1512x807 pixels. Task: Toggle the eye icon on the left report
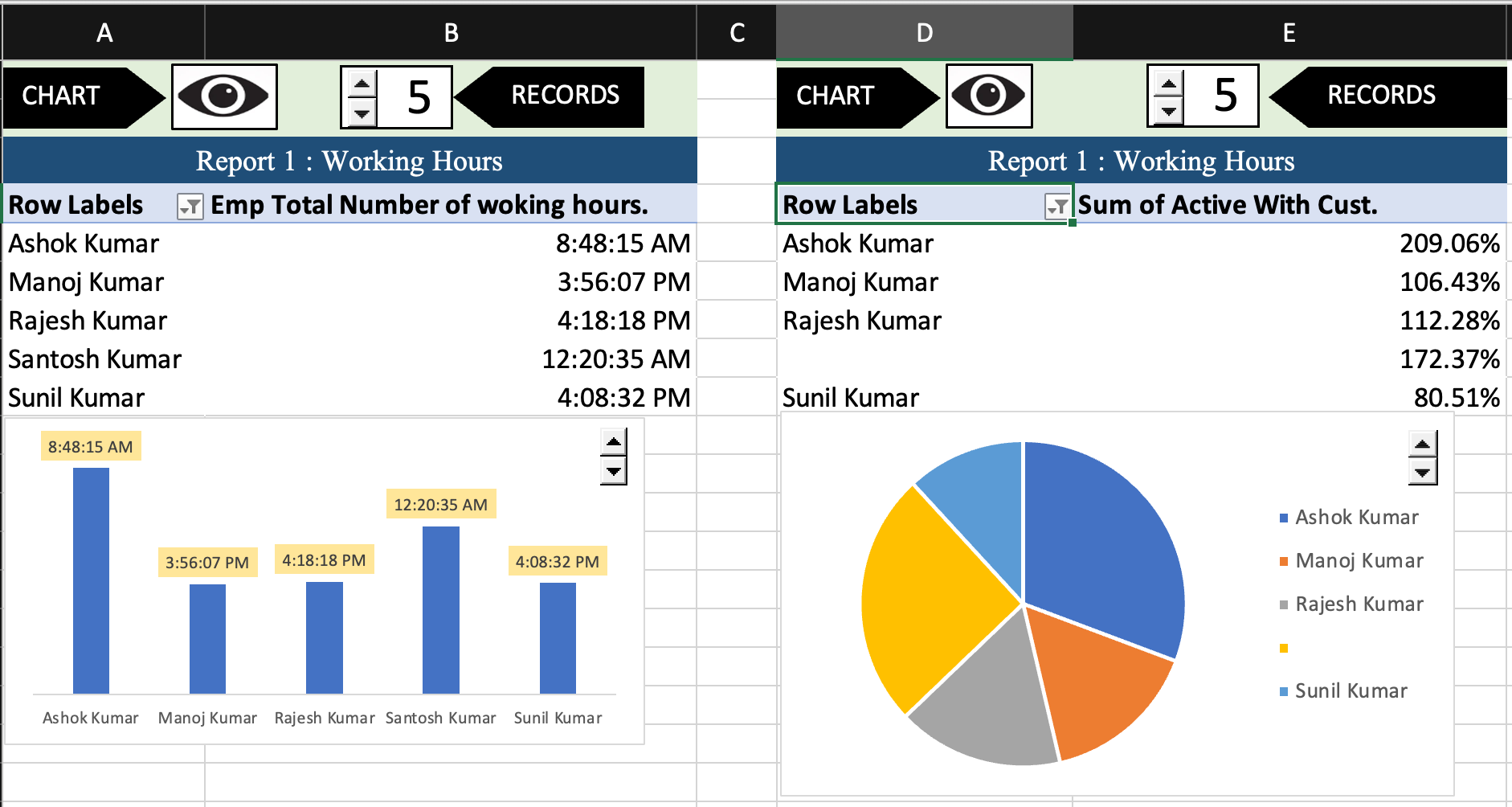click(223, 96)
